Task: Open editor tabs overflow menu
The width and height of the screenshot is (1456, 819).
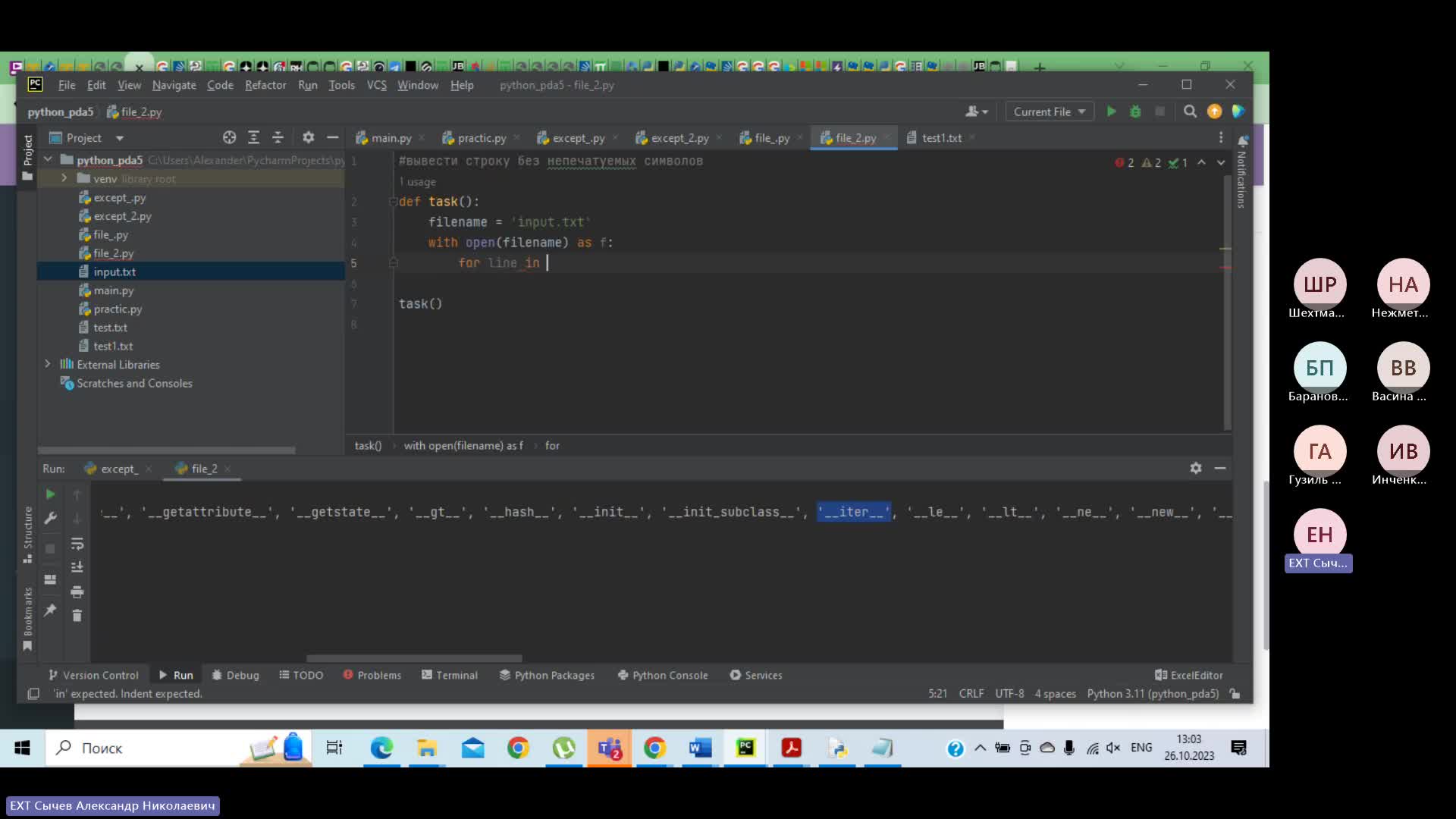Action: point(1221,137)
